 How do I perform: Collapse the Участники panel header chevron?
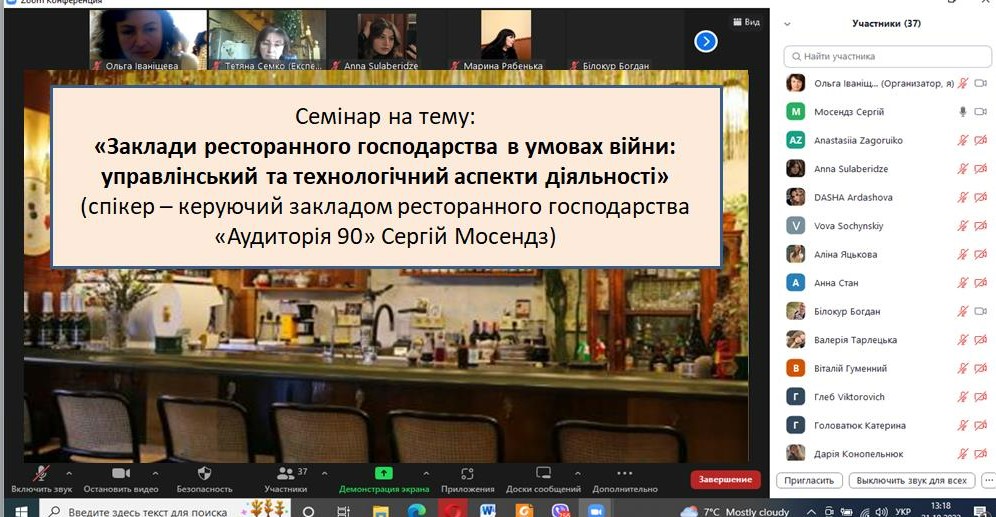tap(787, 23)
